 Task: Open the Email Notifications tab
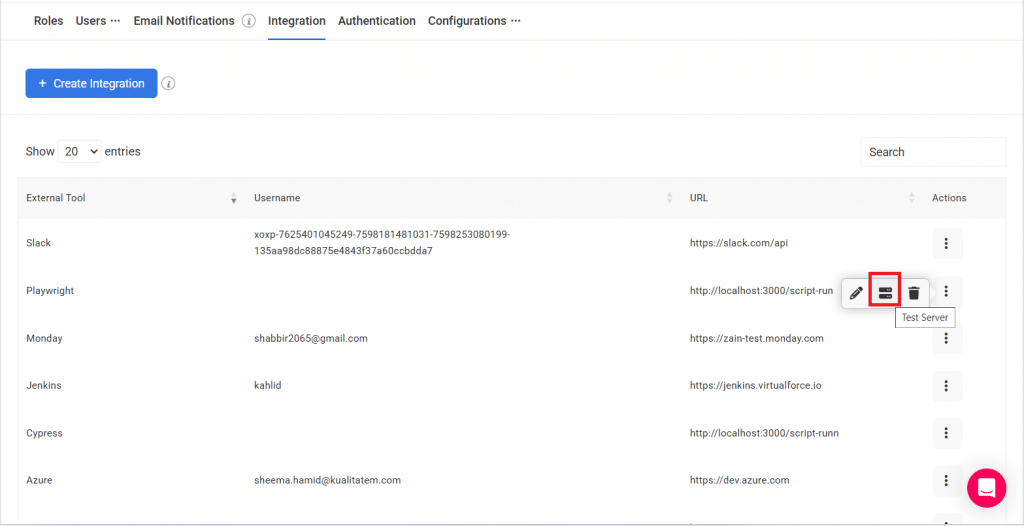tap(184, 21)
